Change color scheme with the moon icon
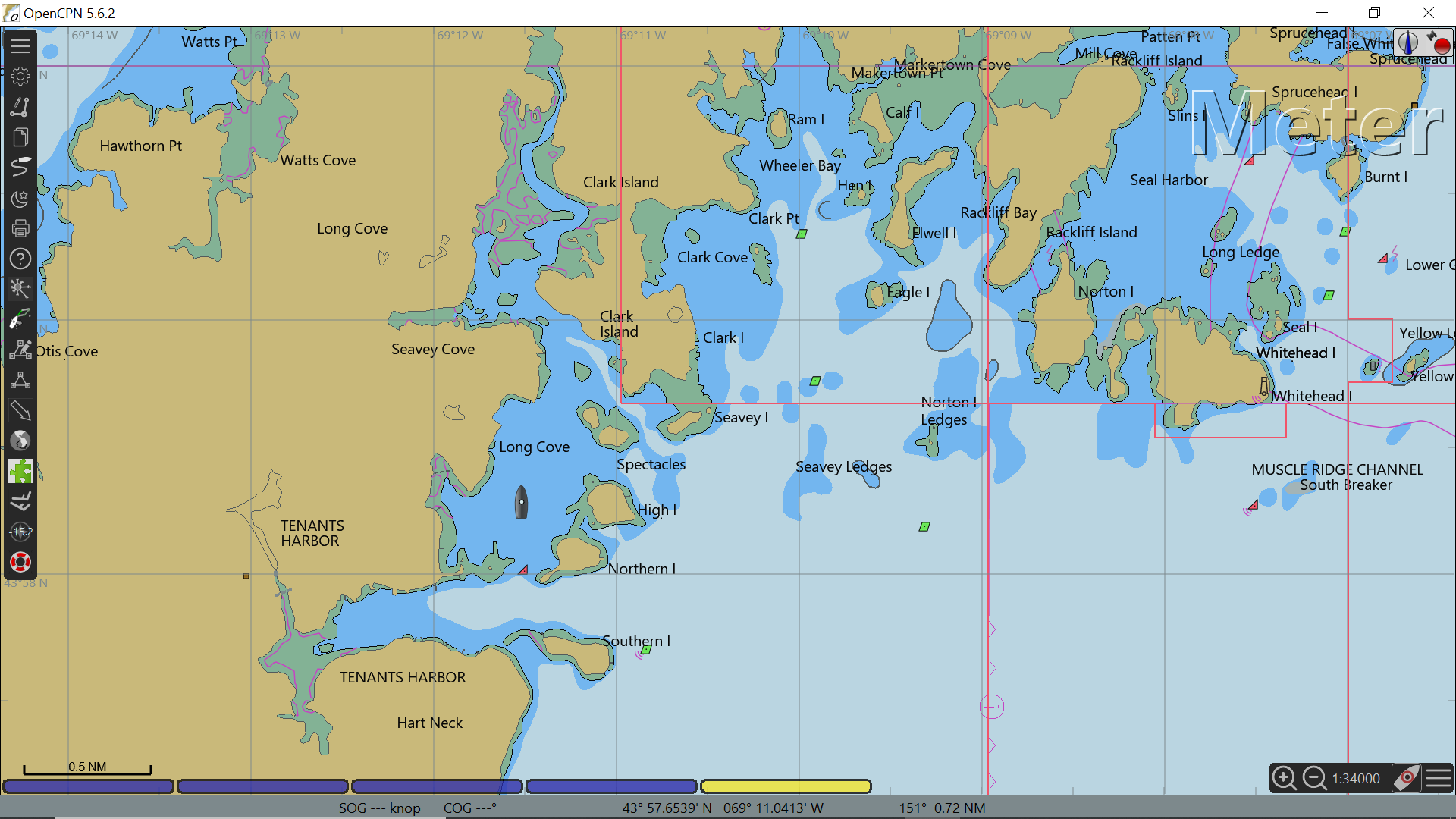The height and width of the screenshot is (819, 1456). (x=20, y=198)
